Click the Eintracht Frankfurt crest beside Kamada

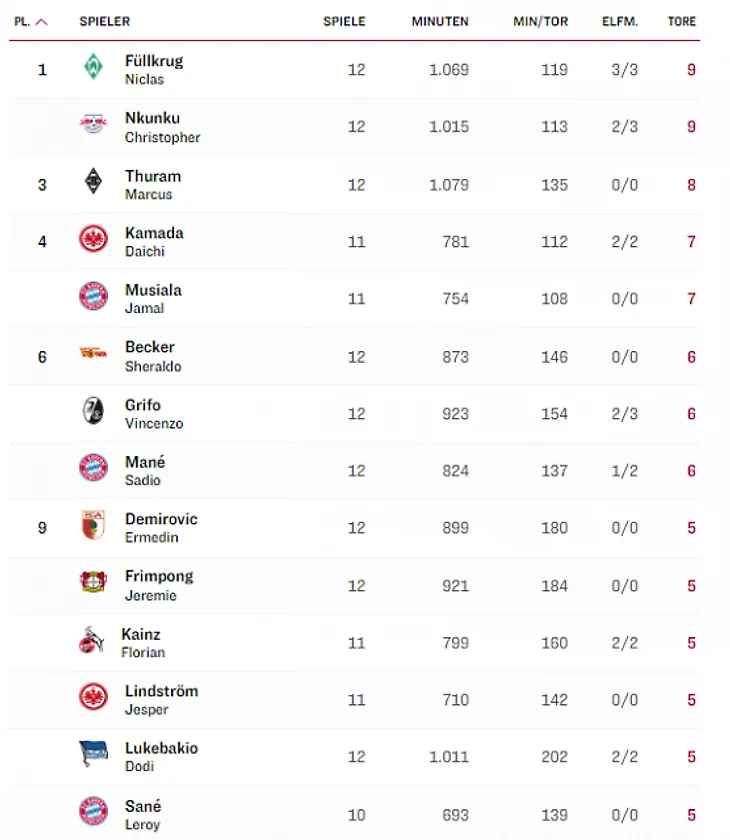click(93, 238)
